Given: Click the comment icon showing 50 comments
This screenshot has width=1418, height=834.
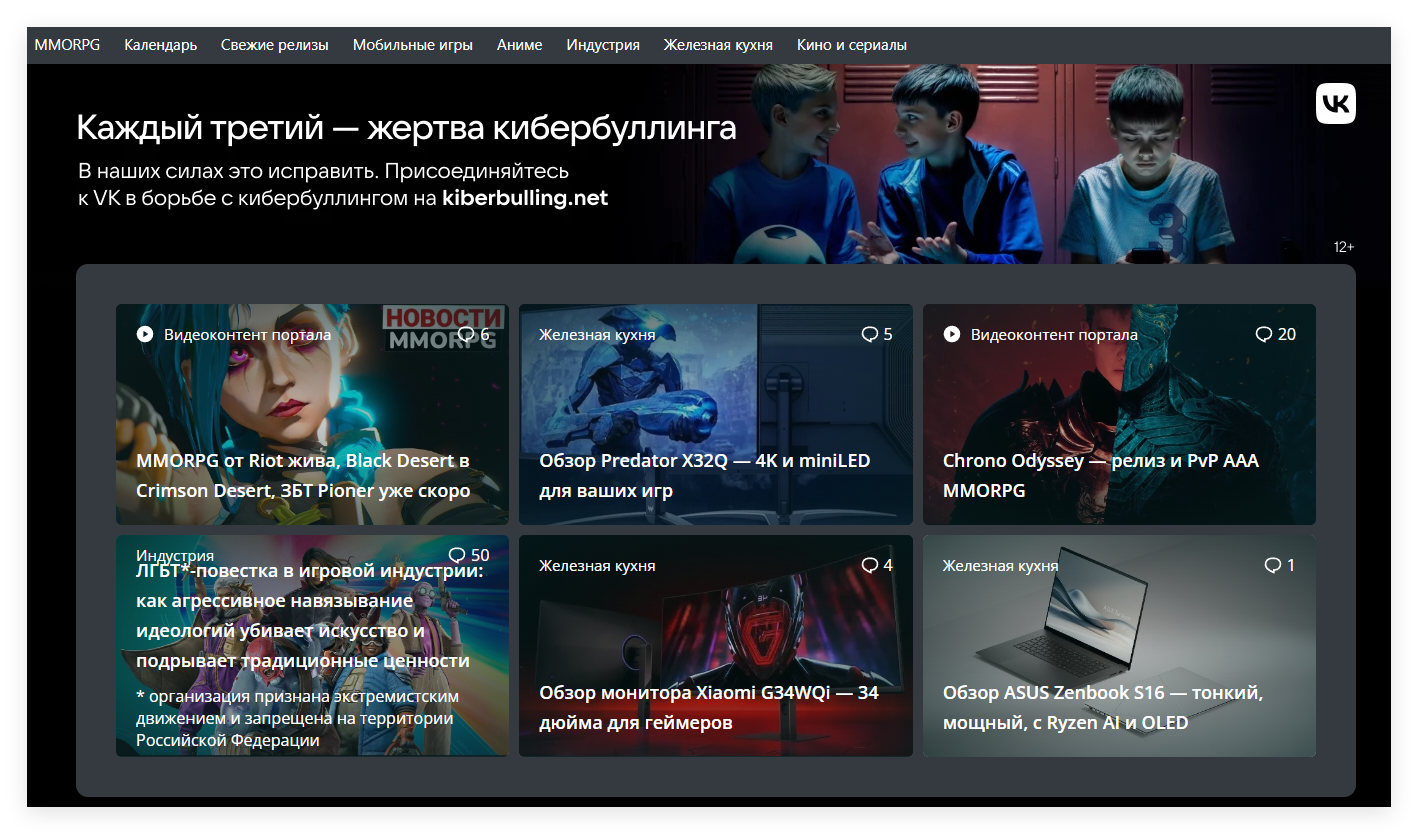Looking at the screenshot, I should click(x=457, y=555).
